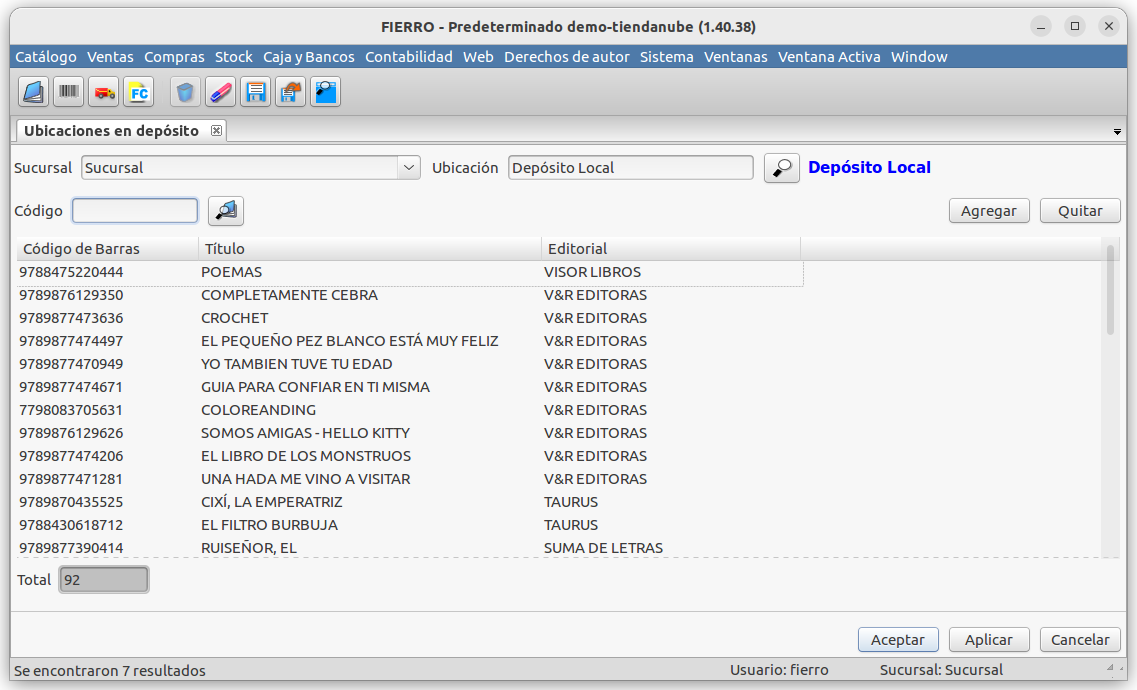Screen dimensions: 1137x690
Task: Click the status text Se encontraron 7 resultados
Action: [x=109, y=671]
